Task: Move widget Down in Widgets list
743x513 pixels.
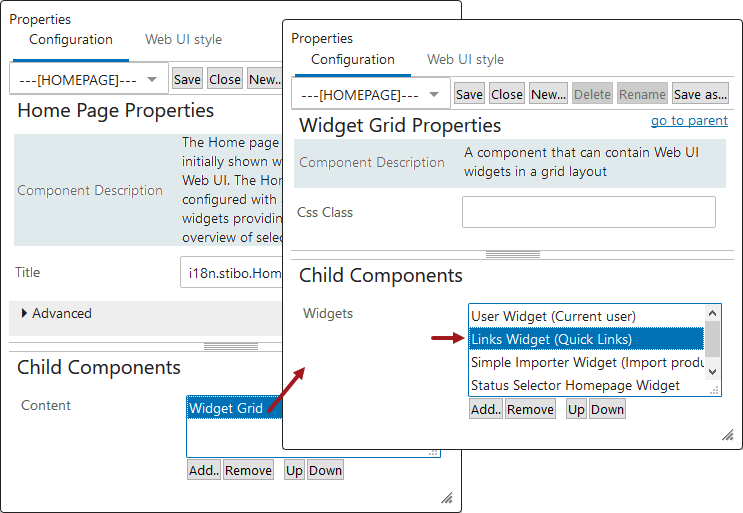Action: 607,409
